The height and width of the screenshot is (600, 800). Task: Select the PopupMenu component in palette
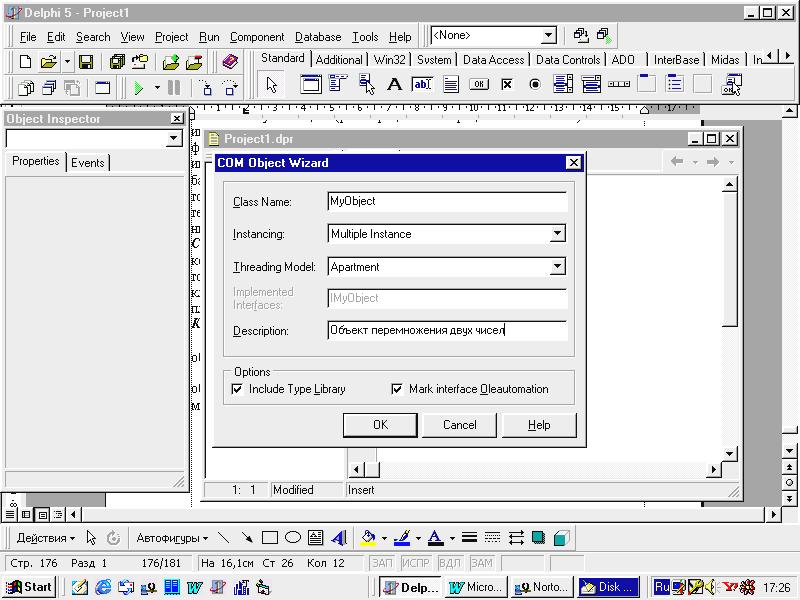(366, 84)
